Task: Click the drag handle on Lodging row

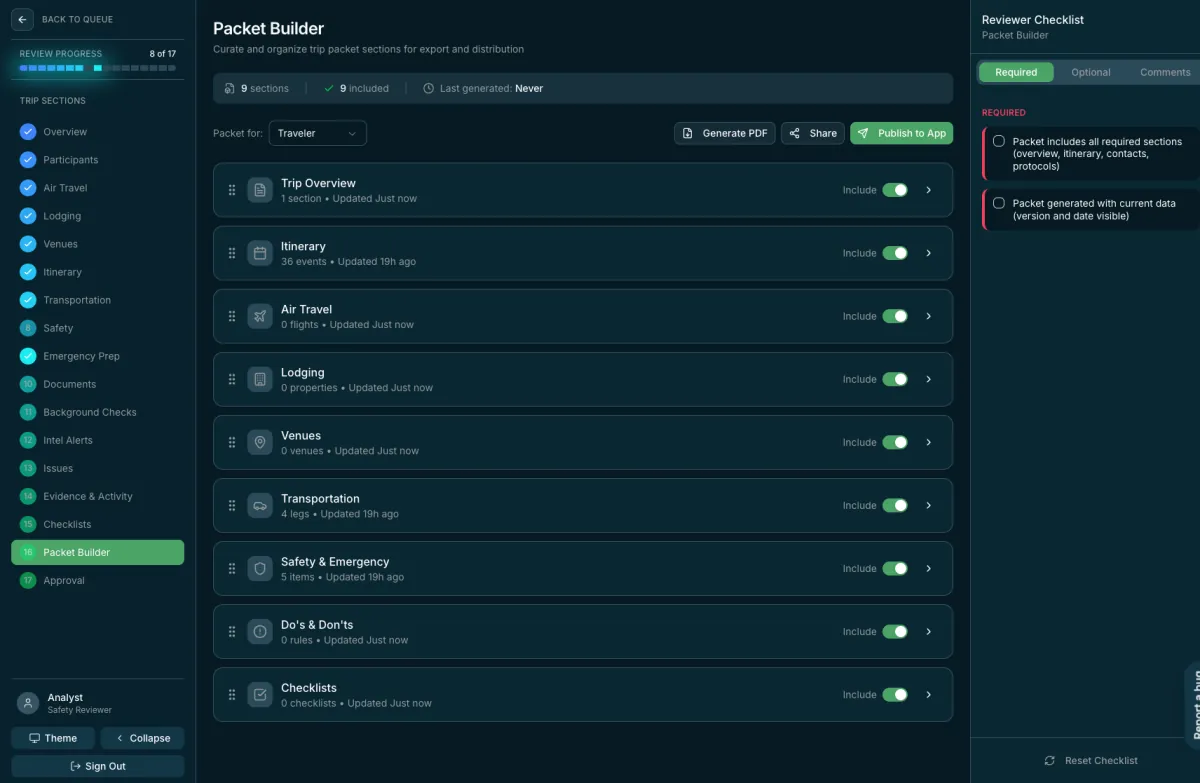Action: point(232,379)
